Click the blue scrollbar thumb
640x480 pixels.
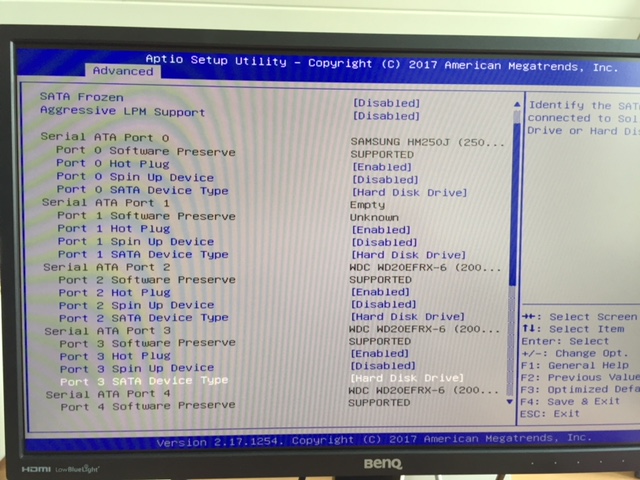(514, 204)
